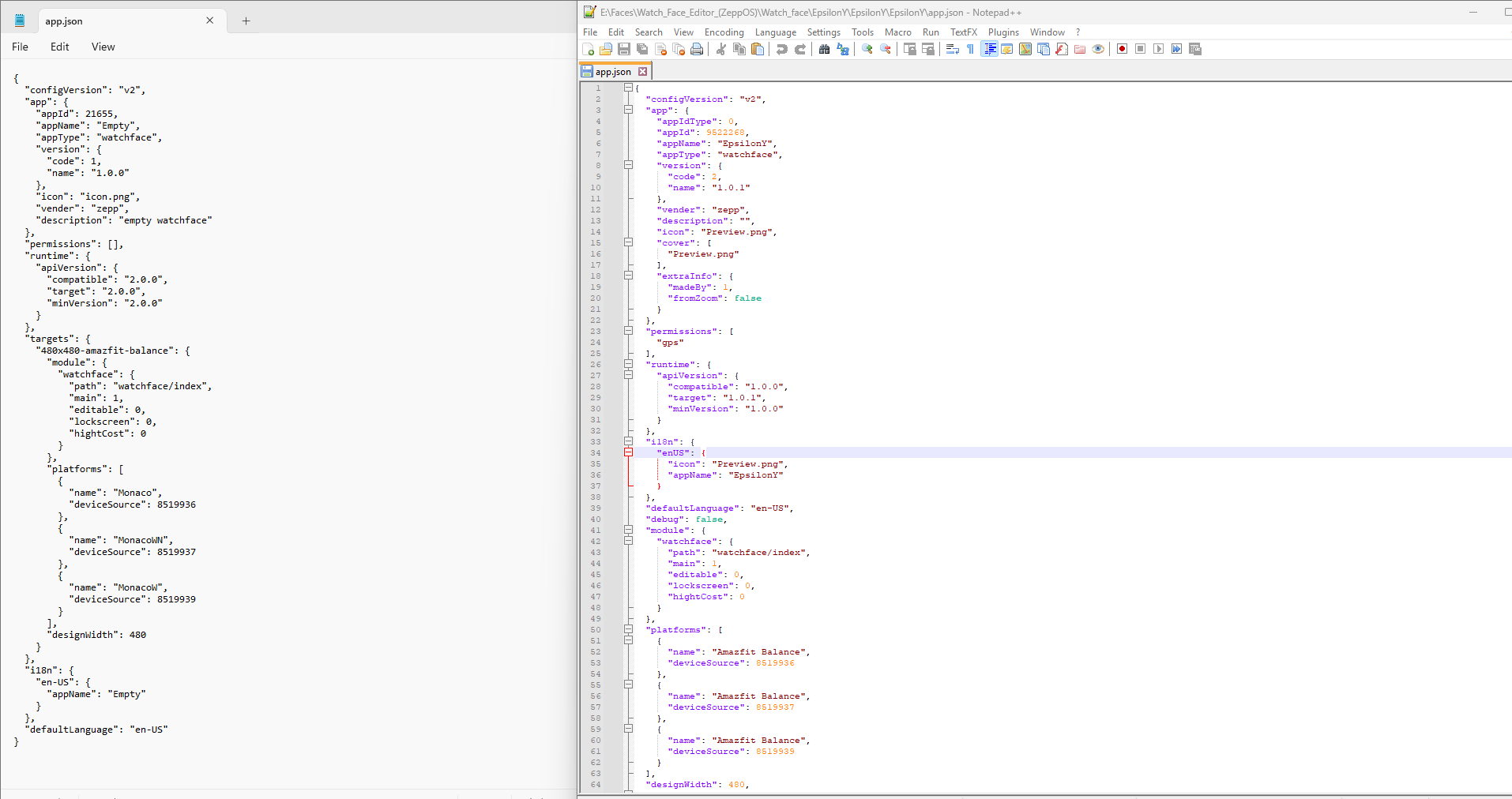Toggle the indent guide button
1512x799 pixels.
pos(989,49)
